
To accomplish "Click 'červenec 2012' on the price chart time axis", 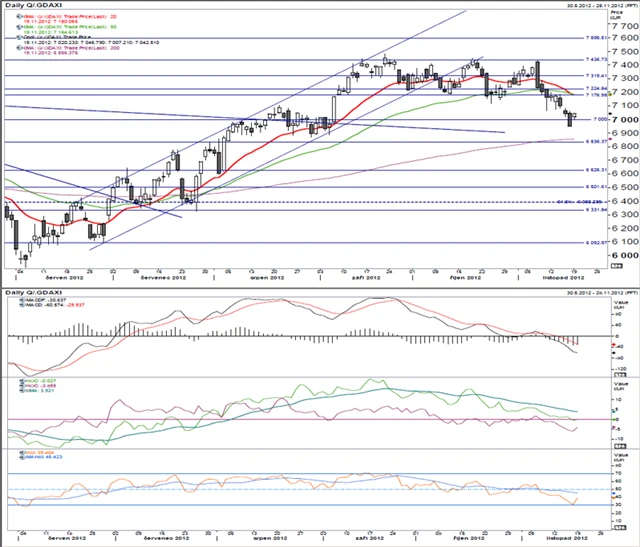I will [x=163, y=278].
